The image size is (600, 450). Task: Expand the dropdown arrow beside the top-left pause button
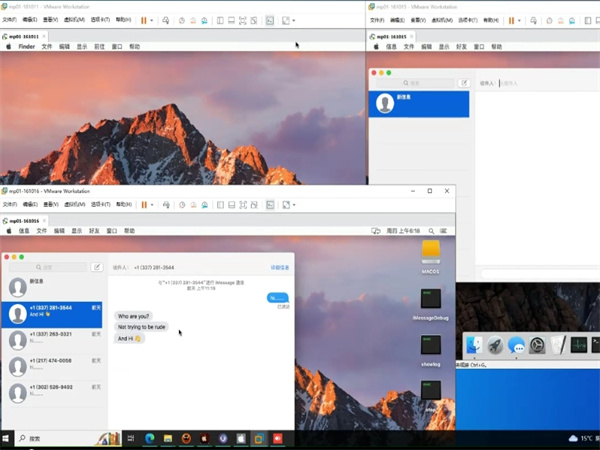(x=152, y=20)
